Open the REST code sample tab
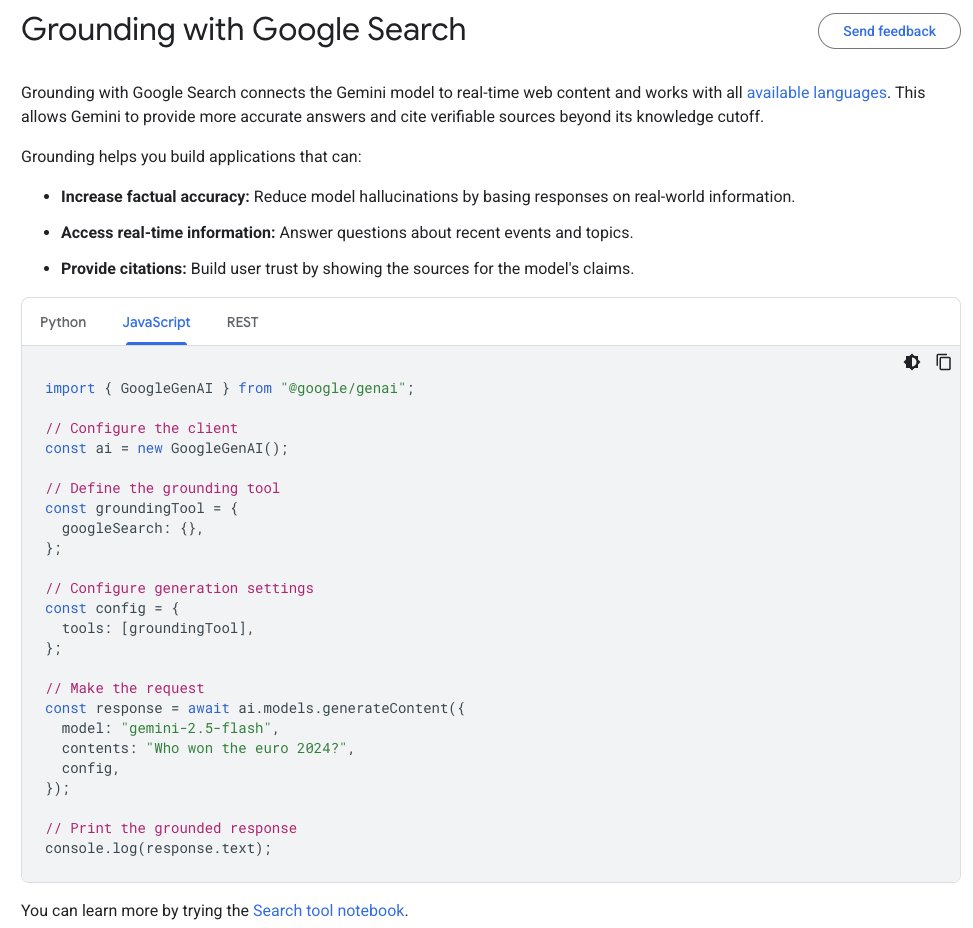This screenshot has height=928, width=973. pyautogui.click(x=242, y=322)
